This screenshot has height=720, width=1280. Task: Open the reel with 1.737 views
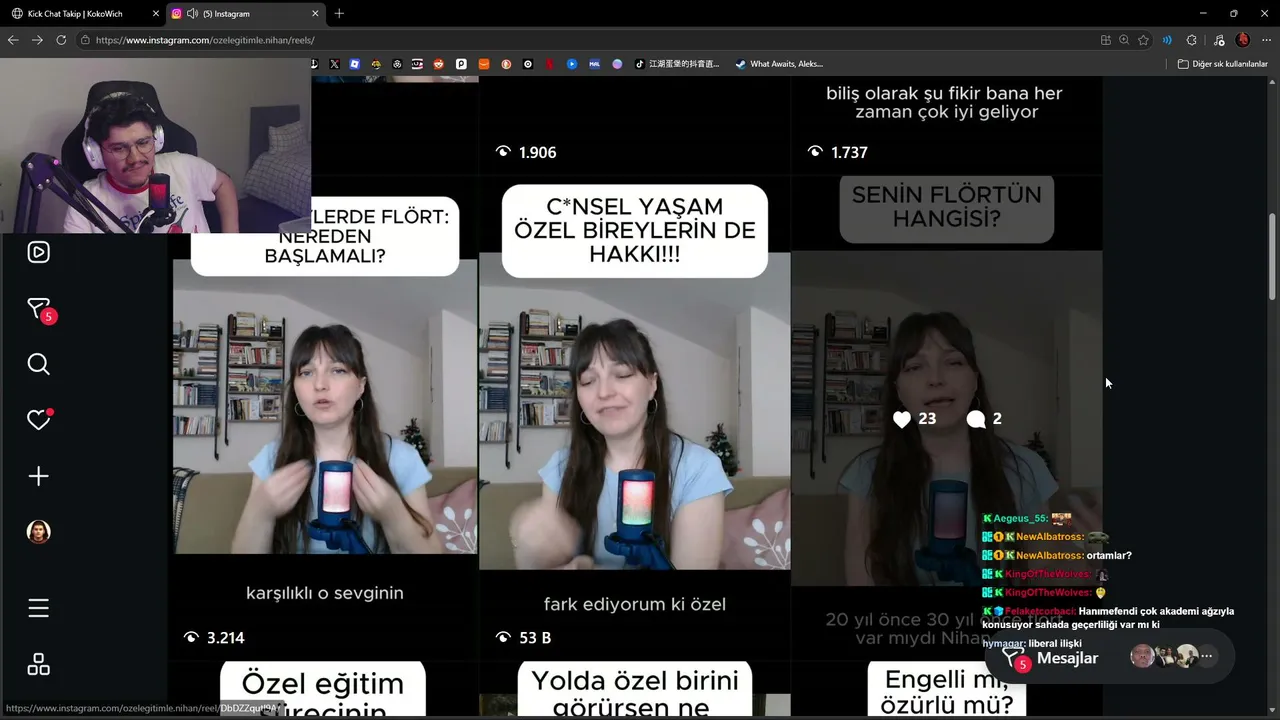946,125
